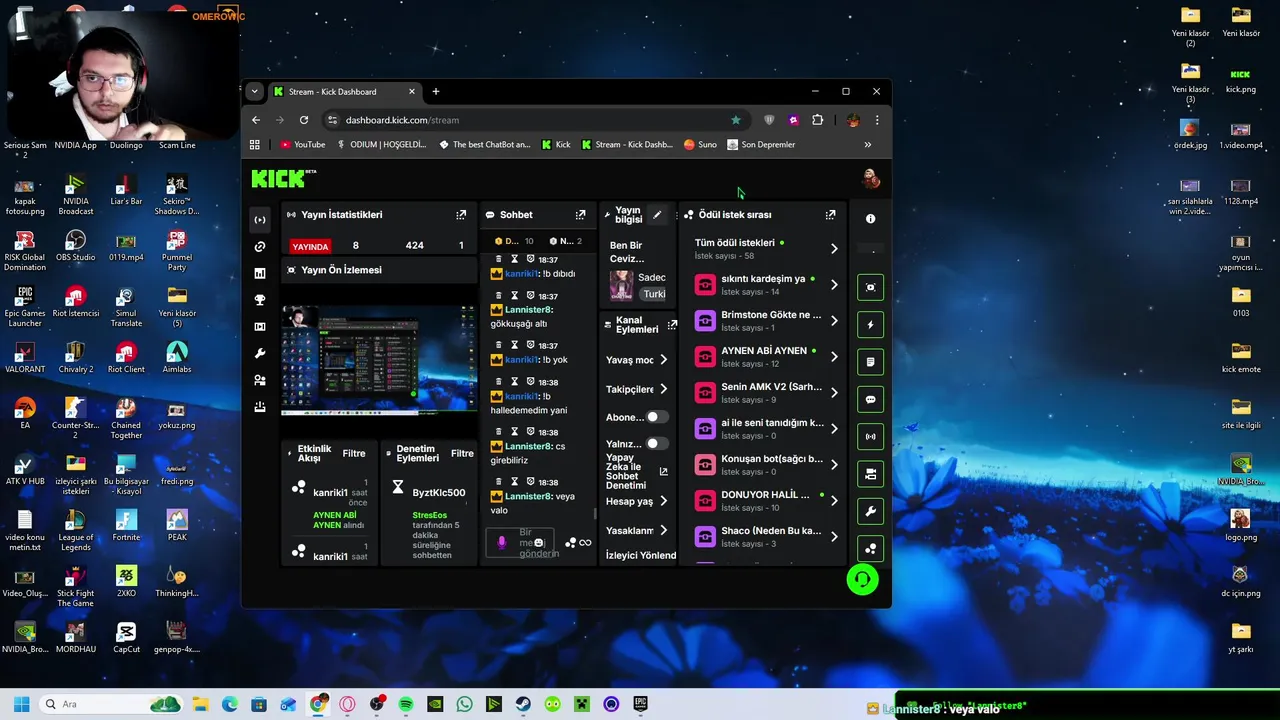Open the YouTube bookmark
Image resolution: width=1280 pixels, height=720 pixels.
302,144
